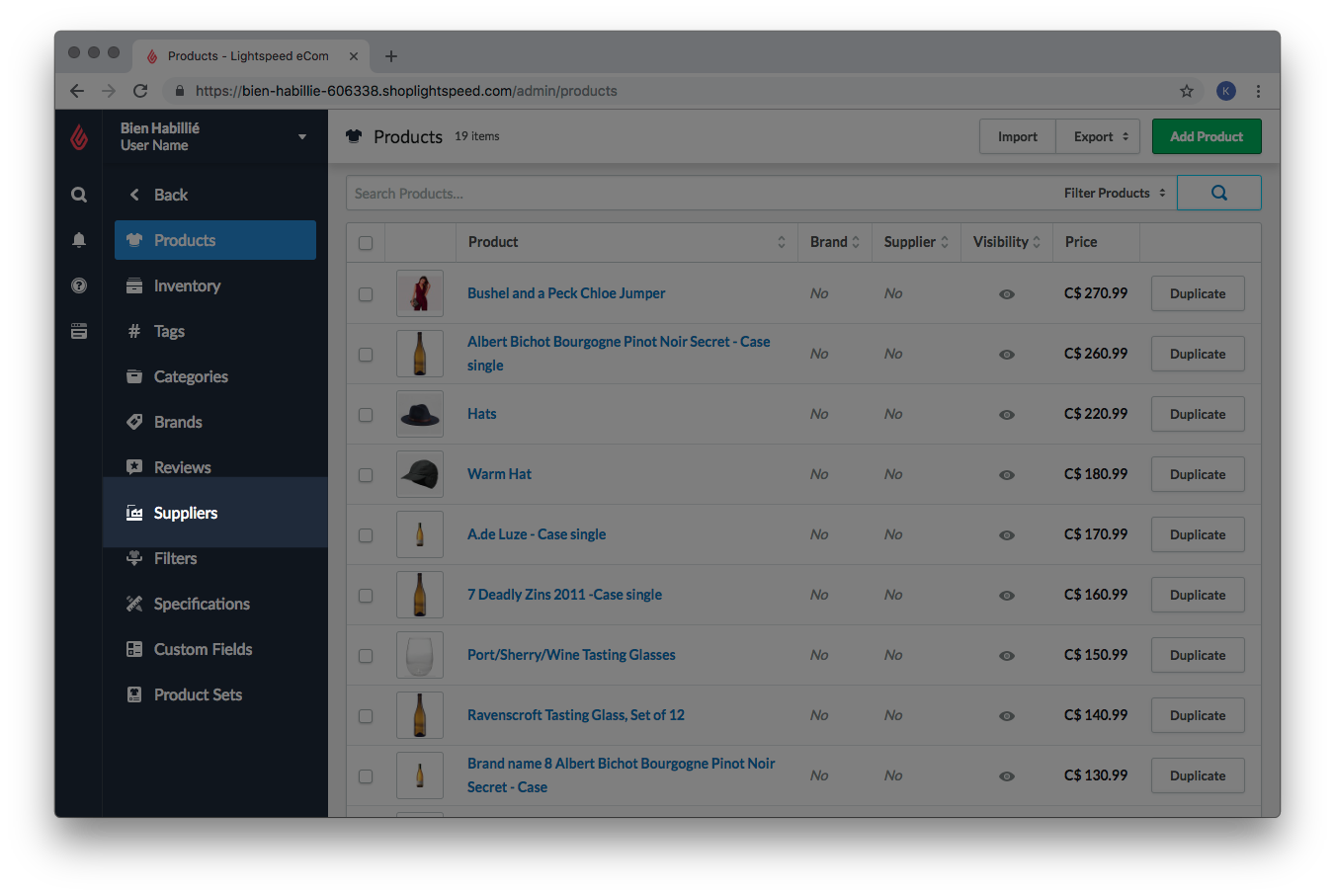Open Suppliers in the sidebar menu
The height and width of the screenshot is (896, 1335).
coord(215,513)
